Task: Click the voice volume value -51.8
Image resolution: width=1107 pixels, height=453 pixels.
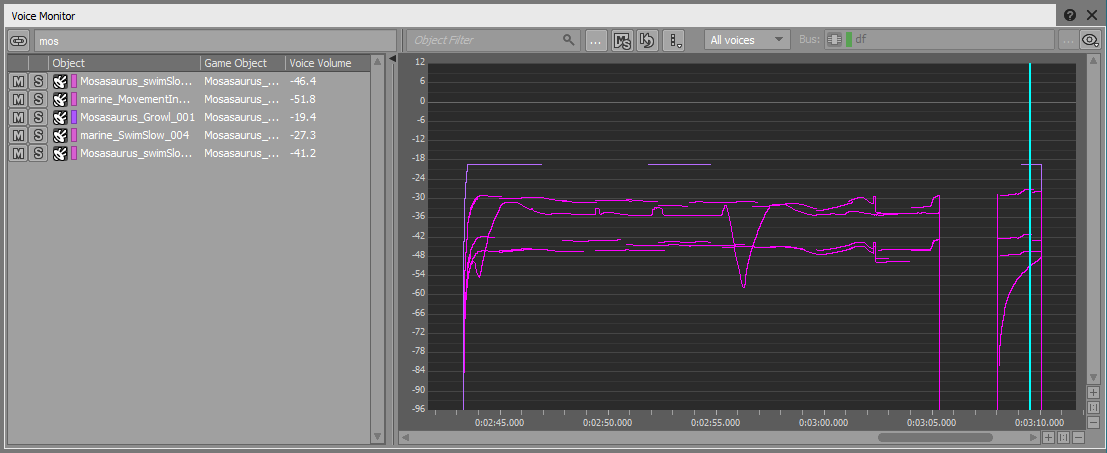Action: (x=302, y=99)
